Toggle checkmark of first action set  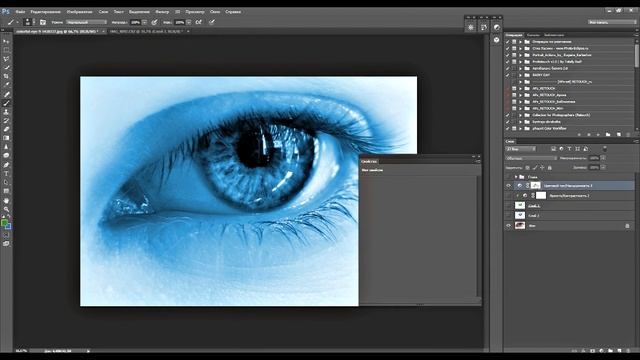(x=508, y=42)
